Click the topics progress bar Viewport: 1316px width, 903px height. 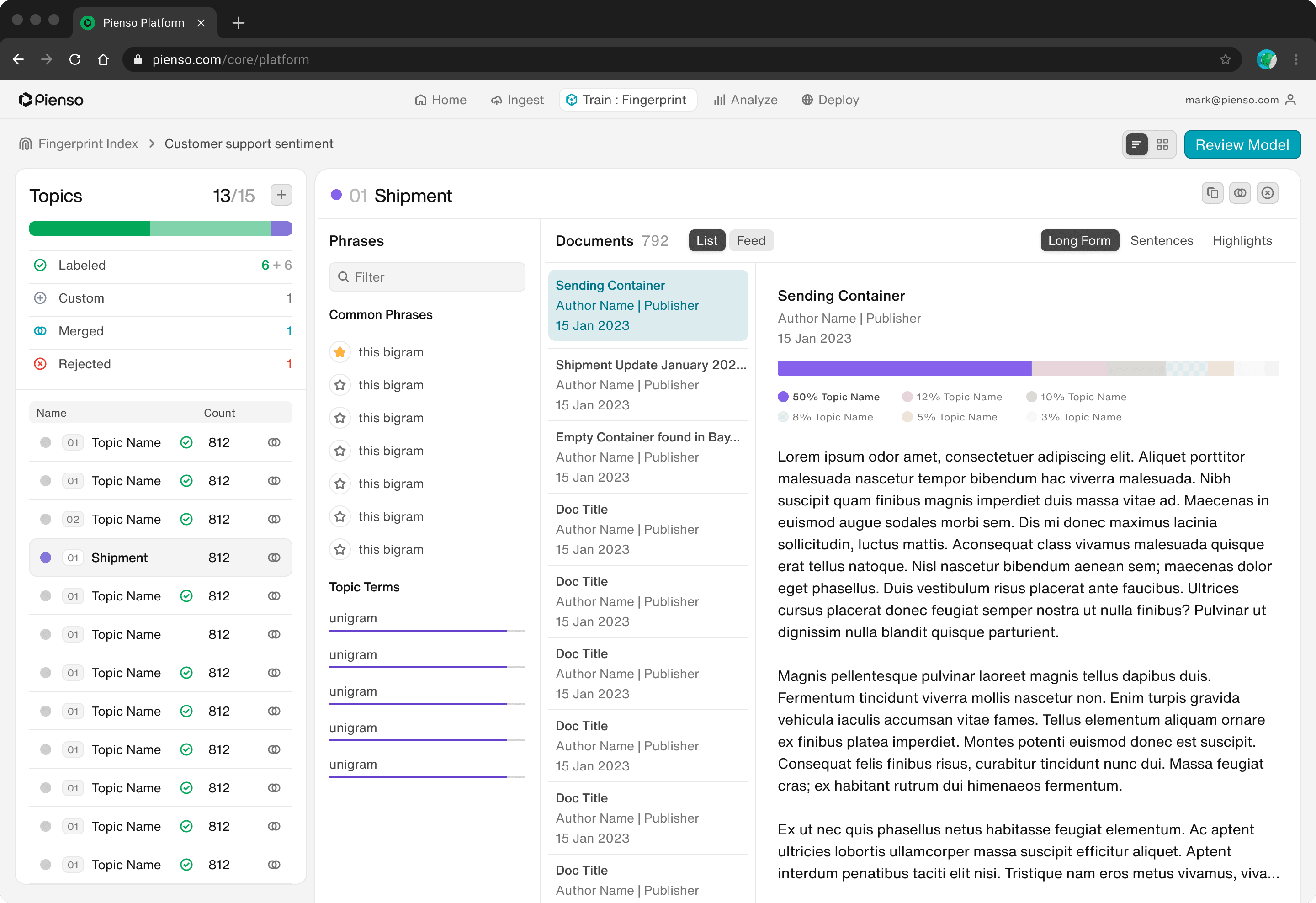[x=161, y=229]
